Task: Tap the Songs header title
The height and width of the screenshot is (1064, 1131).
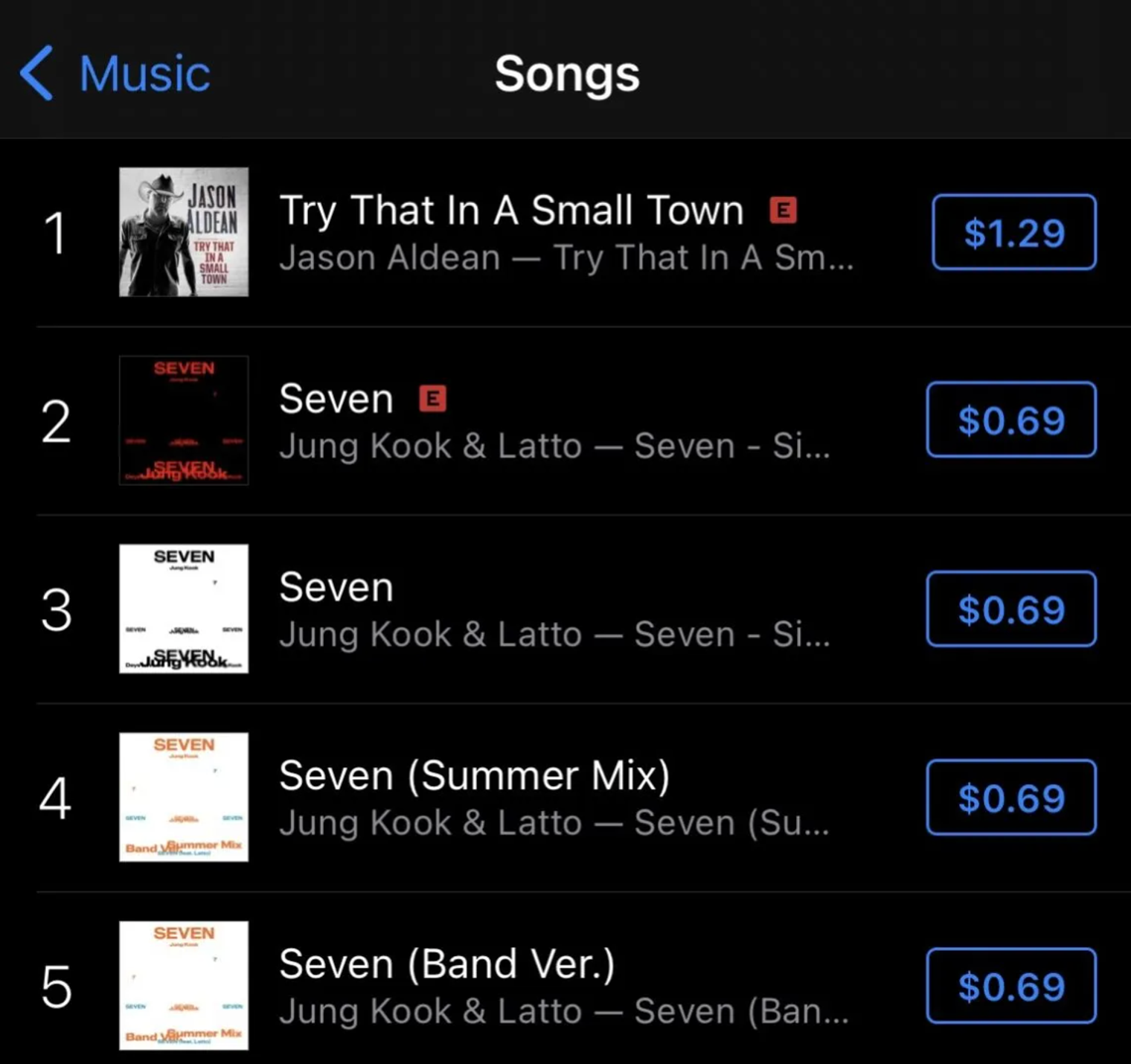Action: 567,74
